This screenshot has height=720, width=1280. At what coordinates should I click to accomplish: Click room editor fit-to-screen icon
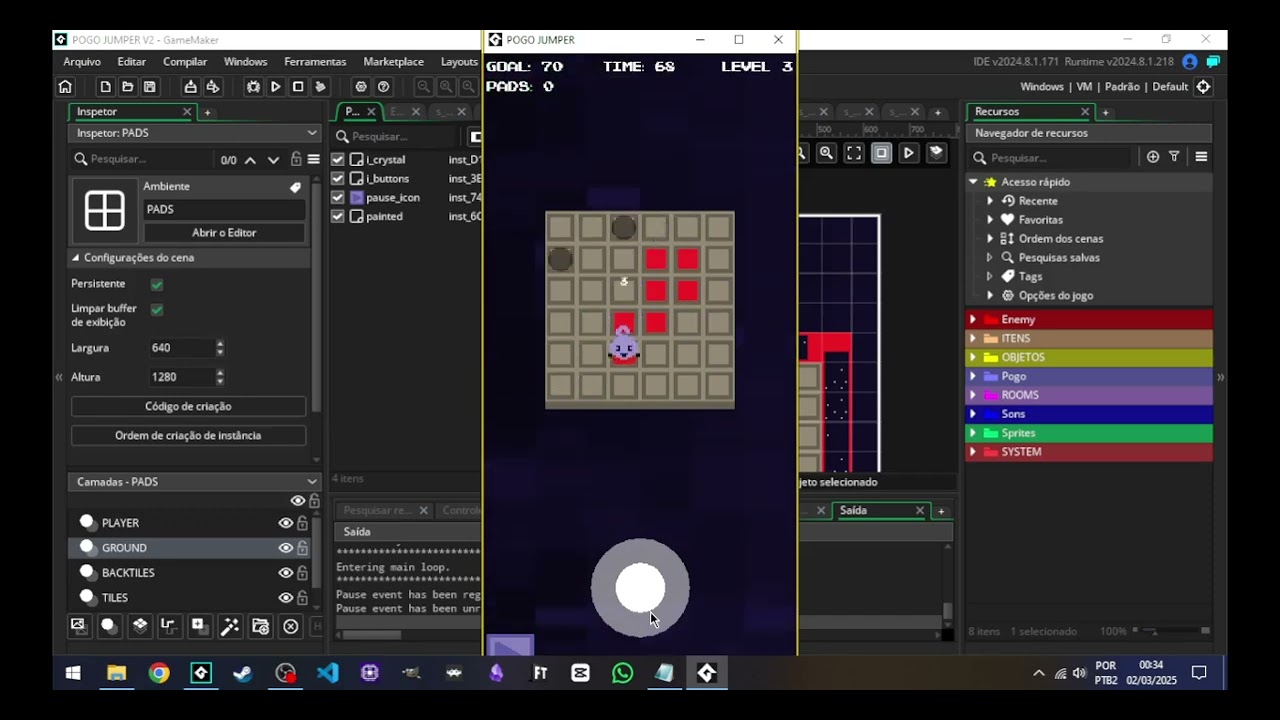[853, 153]
